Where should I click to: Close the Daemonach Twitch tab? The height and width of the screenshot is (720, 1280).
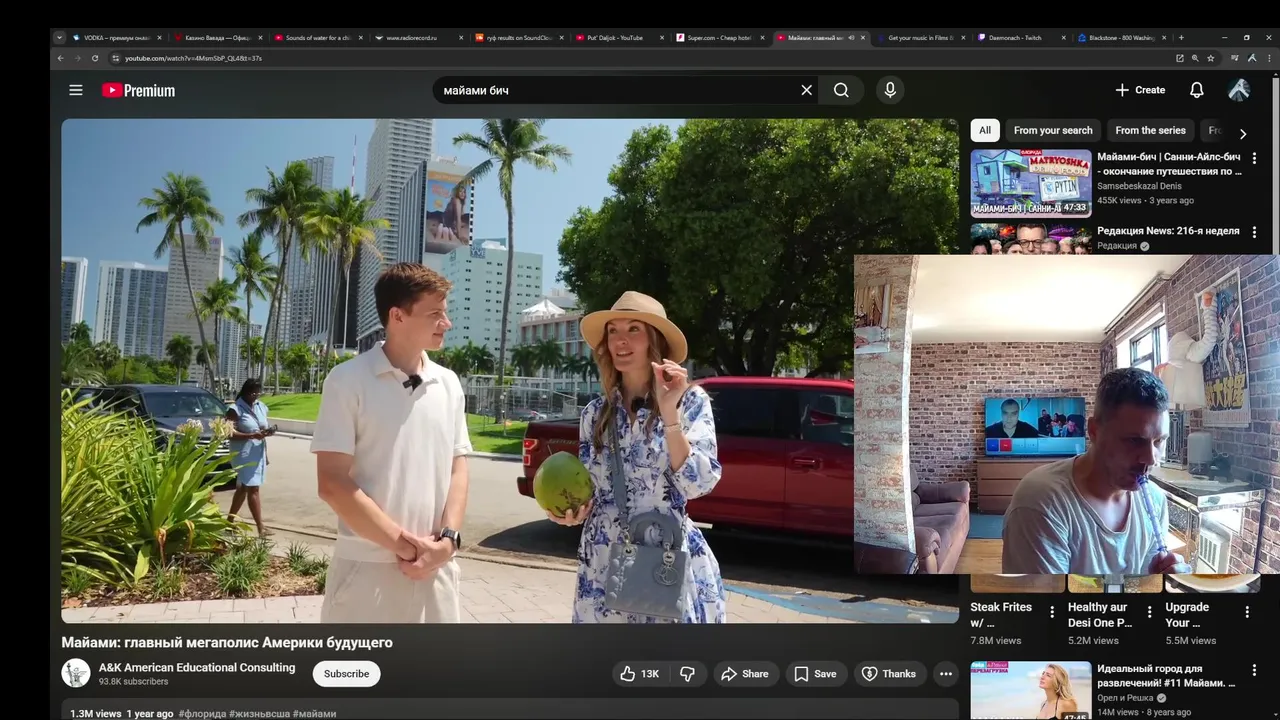point(1064,38)
